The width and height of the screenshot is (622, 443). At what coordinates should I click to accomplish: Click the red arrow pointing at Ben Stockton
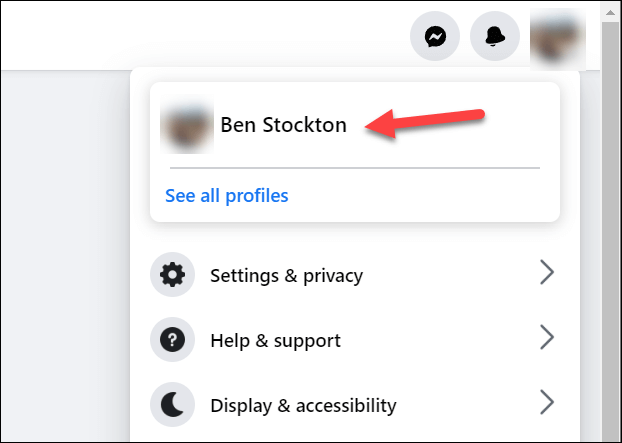[425, 121]
